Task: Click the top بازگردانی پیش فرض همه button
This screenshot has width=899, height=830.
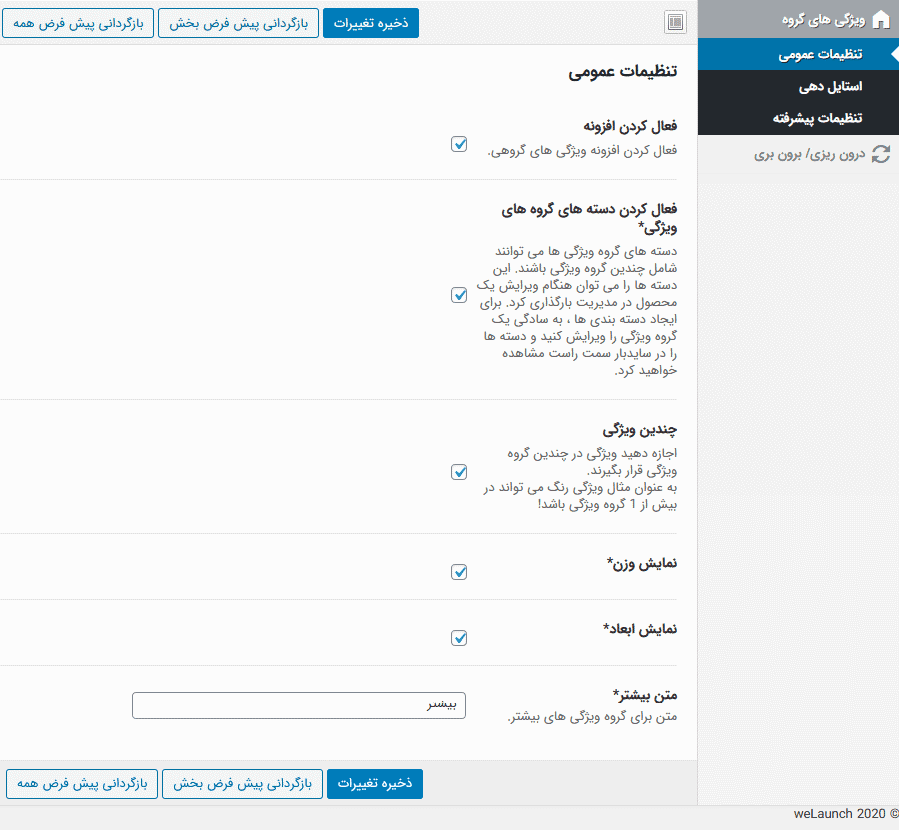Action: click(78, 23)
